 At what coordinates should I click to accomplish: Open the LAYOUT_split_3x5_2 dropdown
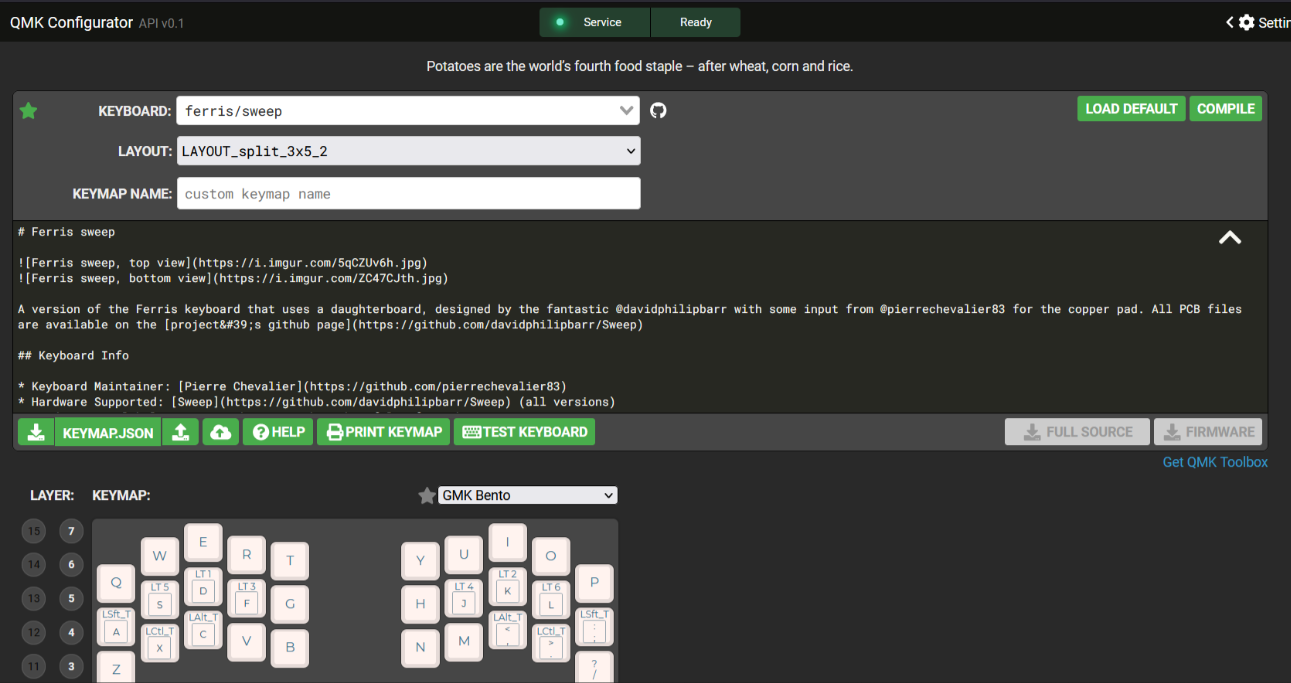[408, 151]
